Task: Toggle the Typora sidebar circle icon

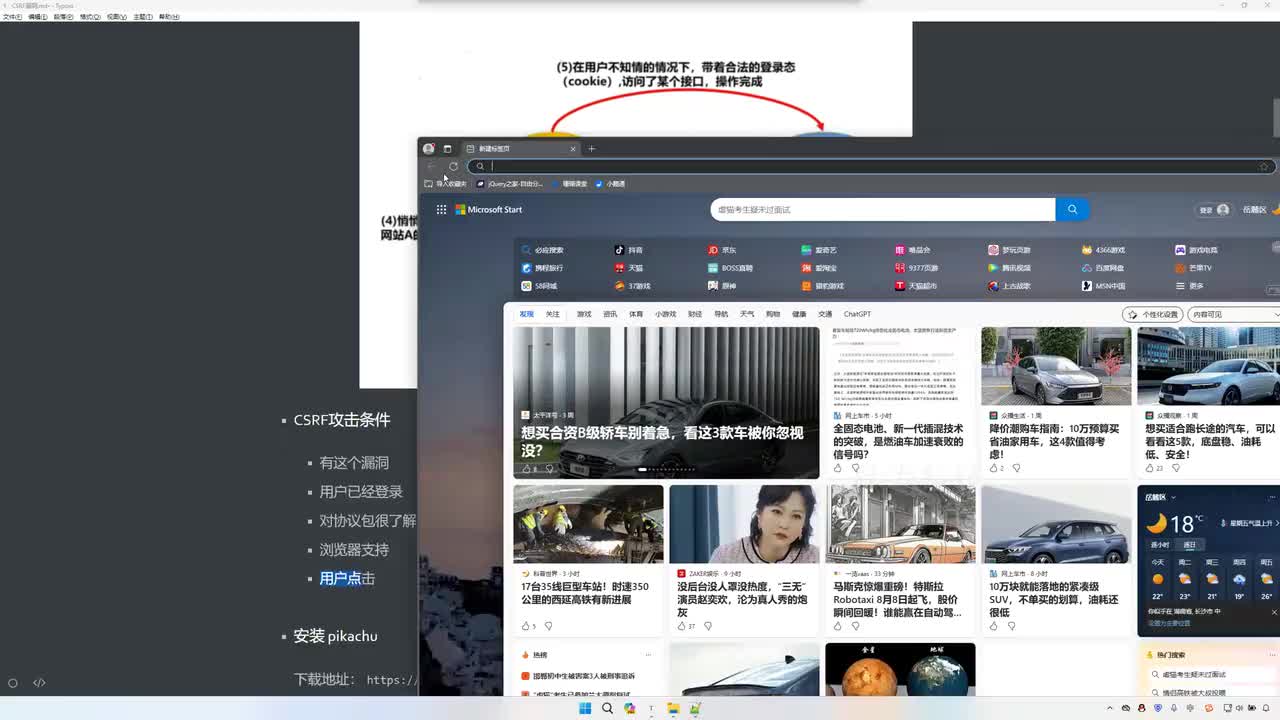Action: (x=13, y=683)
